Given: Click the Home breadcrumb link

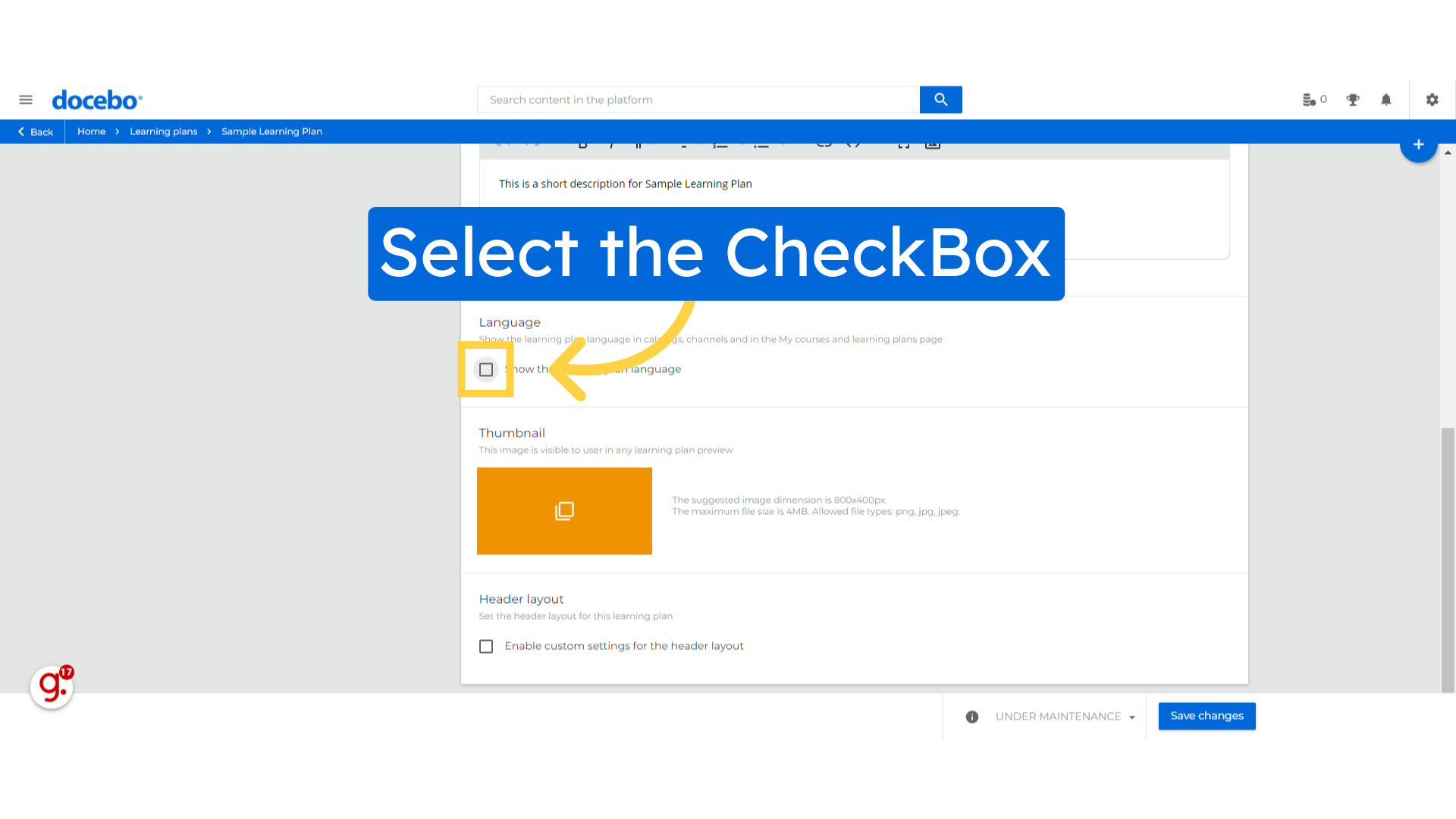Looking at the screenshot, I should pyautogui.click(x=91, y=131).
